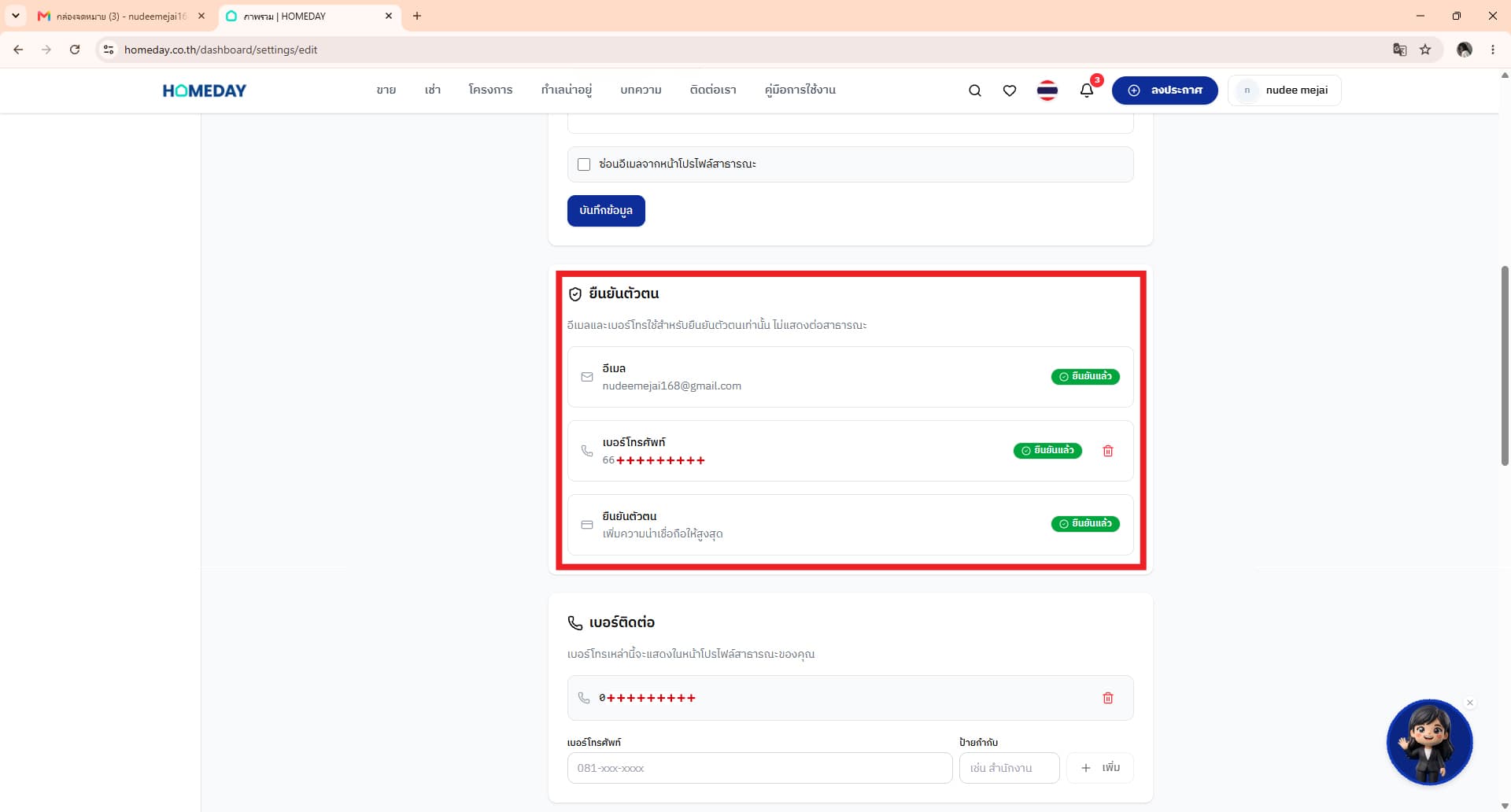Click email nudeemejai168@gmail.com text
Image resolution: width=1511 pixels, height=812 pixels.
pyautogui.click(x=671, y=386)
